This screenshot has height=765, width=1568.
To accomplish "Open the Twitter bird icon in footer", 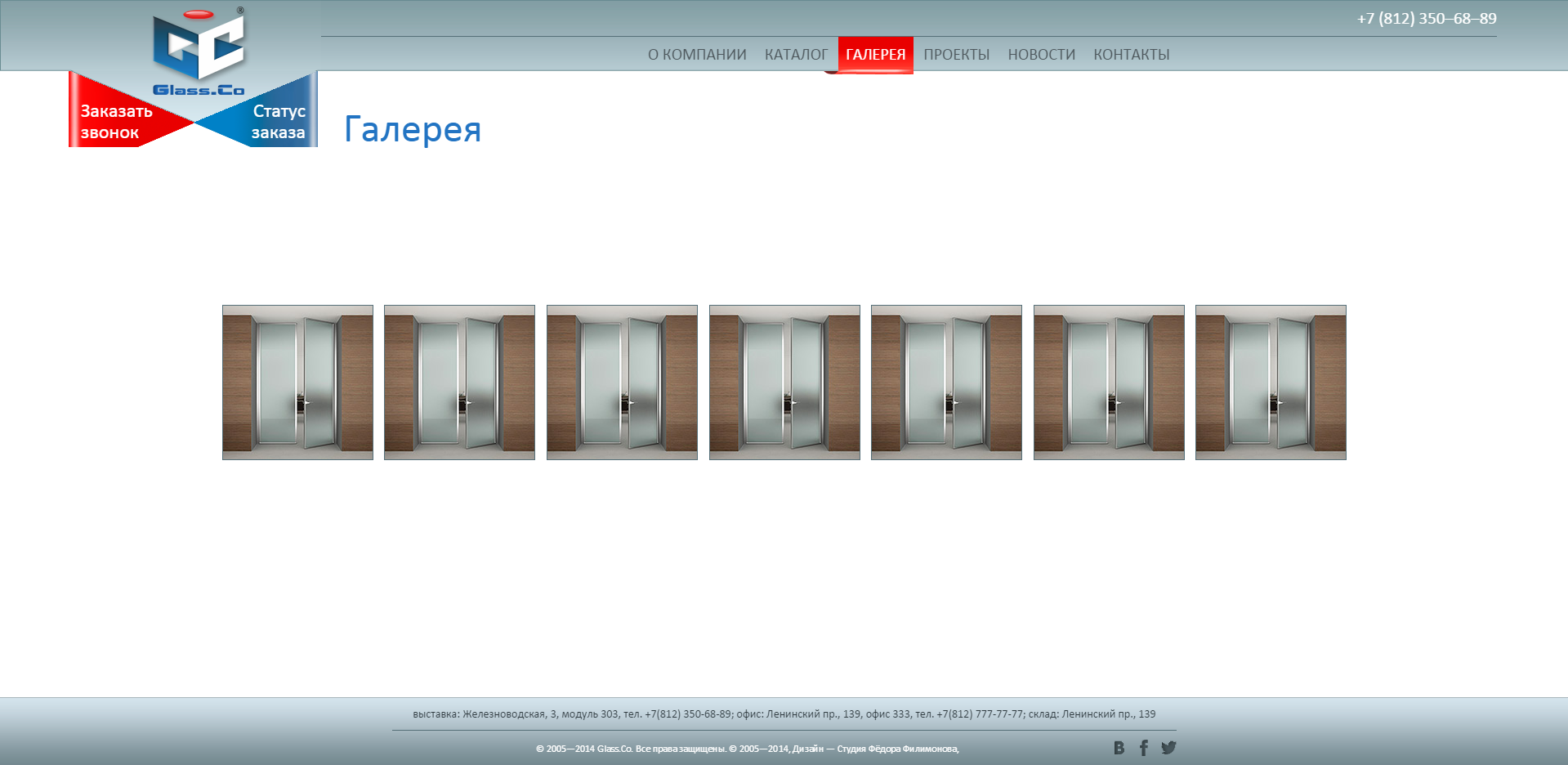I will 1168,747.
